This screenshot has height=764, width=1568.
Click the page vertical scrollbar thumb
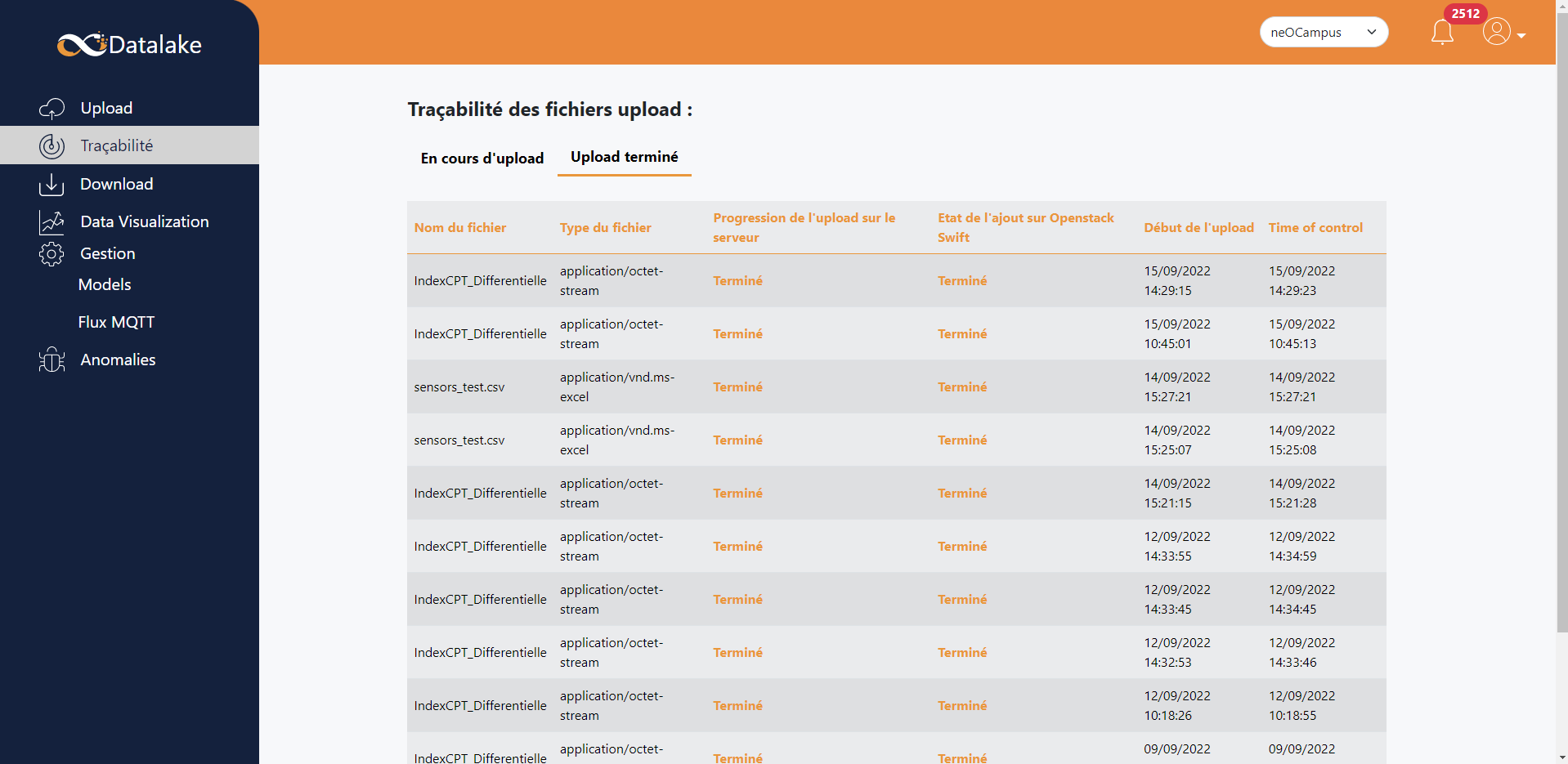coord(1561,323)
